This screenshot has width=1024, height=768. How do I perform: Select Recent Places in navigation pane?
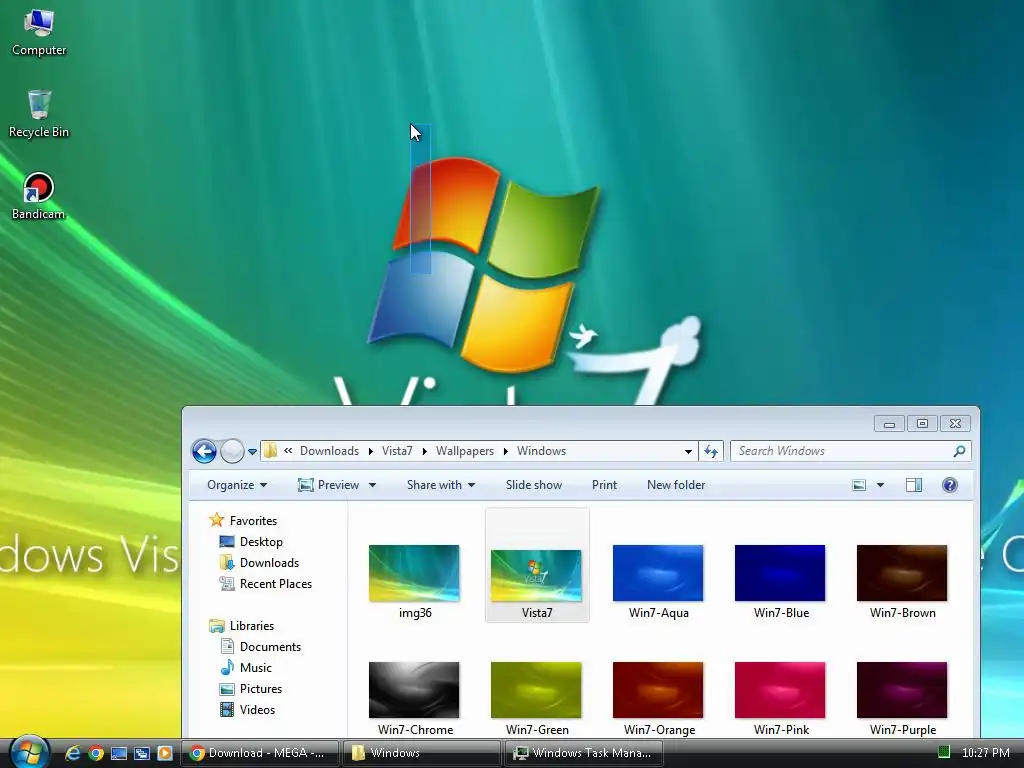pyautogui.click(x=266, y=583)
